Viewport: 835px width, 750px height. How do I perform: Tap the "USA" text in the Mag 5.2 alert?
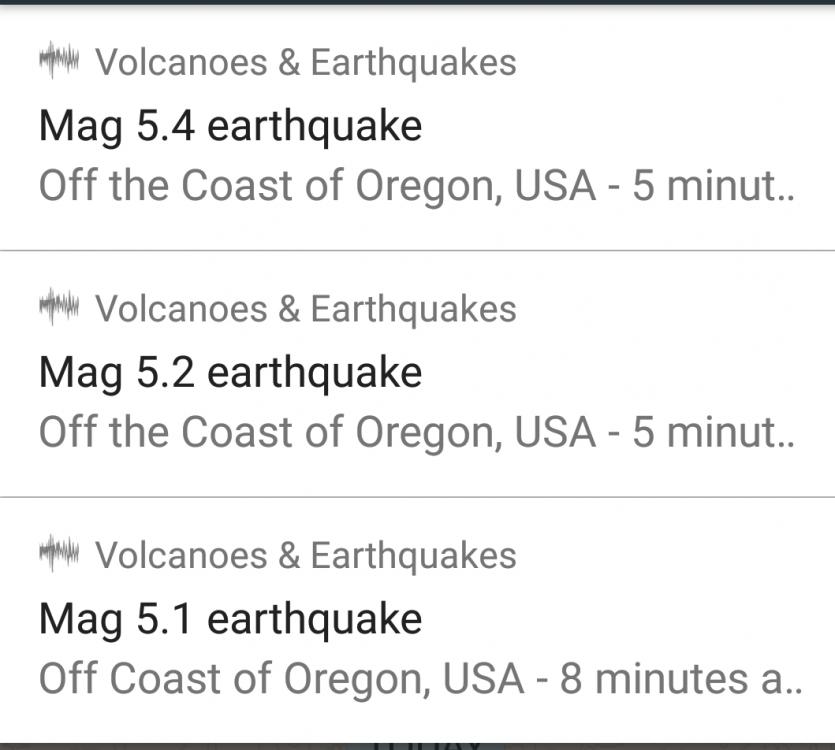click(x=555, y=433)
